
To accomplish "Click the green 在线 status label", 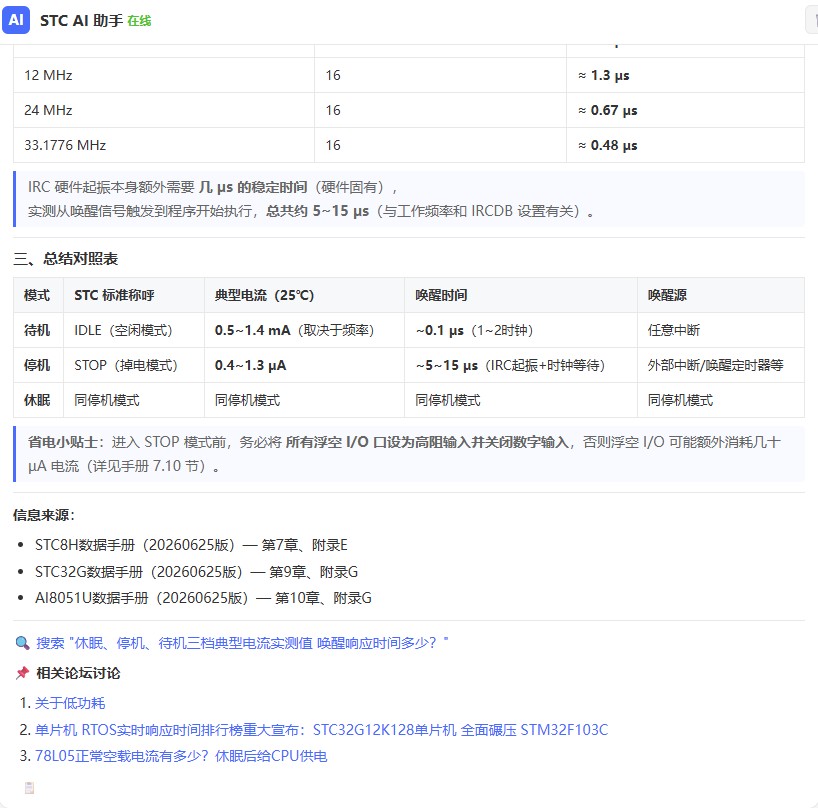I will coord(139,21).
